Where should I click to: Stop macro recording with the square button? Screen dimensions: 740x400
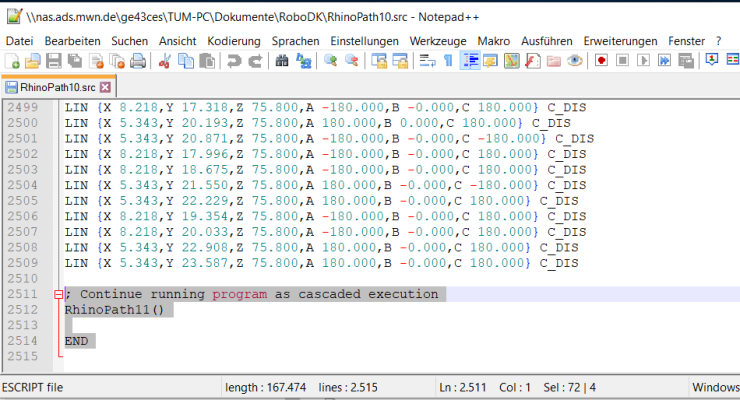622,60
